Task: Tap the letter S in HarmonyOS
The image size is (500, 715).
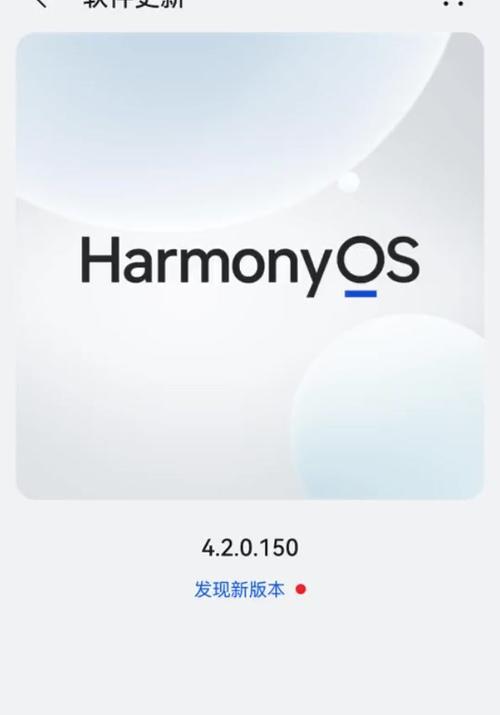Action: pyautogui.click(x=400, y=260)
